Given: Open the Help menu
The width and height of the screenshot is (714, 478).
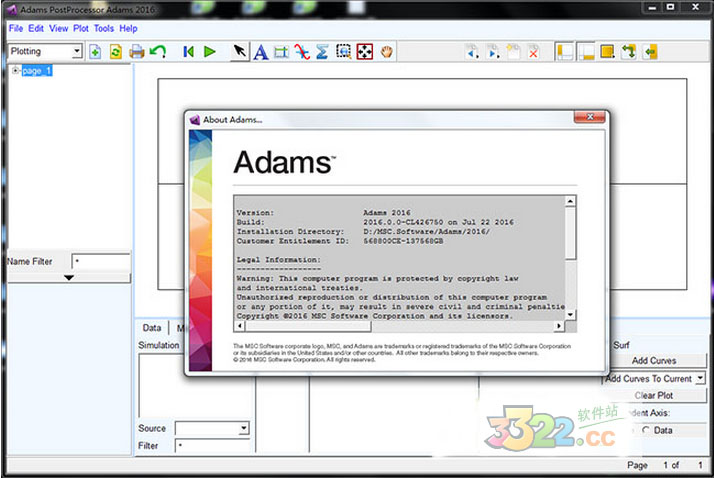Looking at the screenshot, I should [128, 28].
